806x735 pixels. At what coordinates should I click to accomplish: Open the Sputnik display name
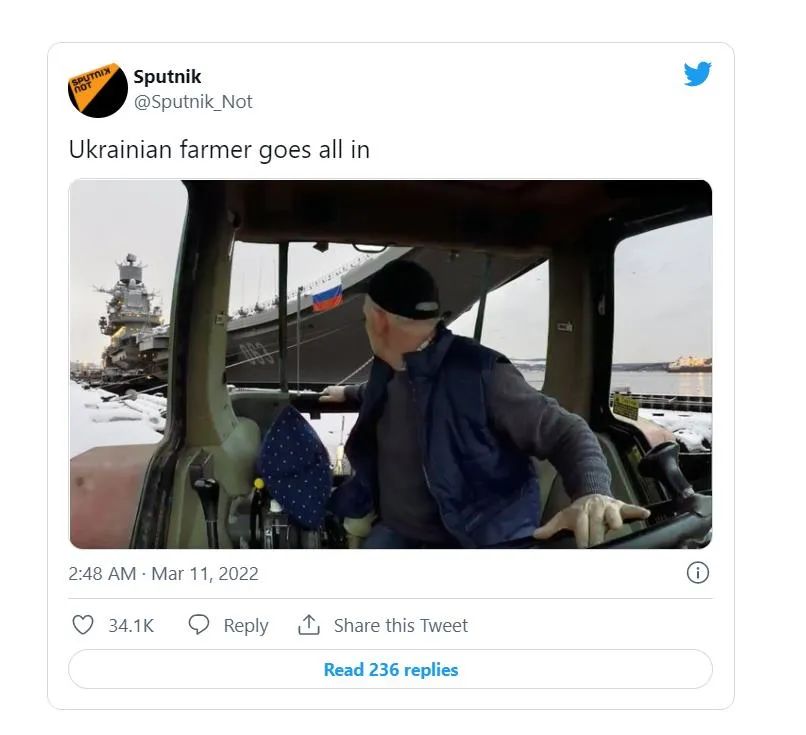(167, 77)
